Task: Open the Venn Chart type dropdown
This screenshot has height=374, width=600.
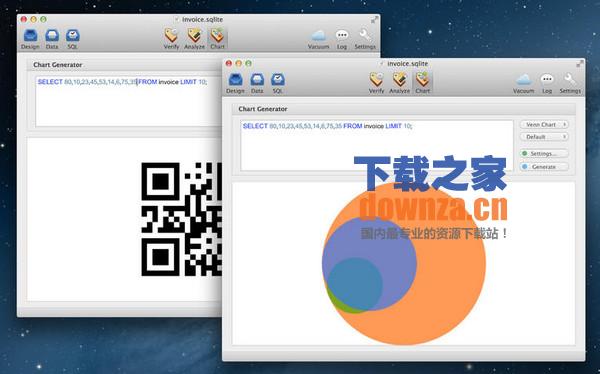Action: (544, 125)
